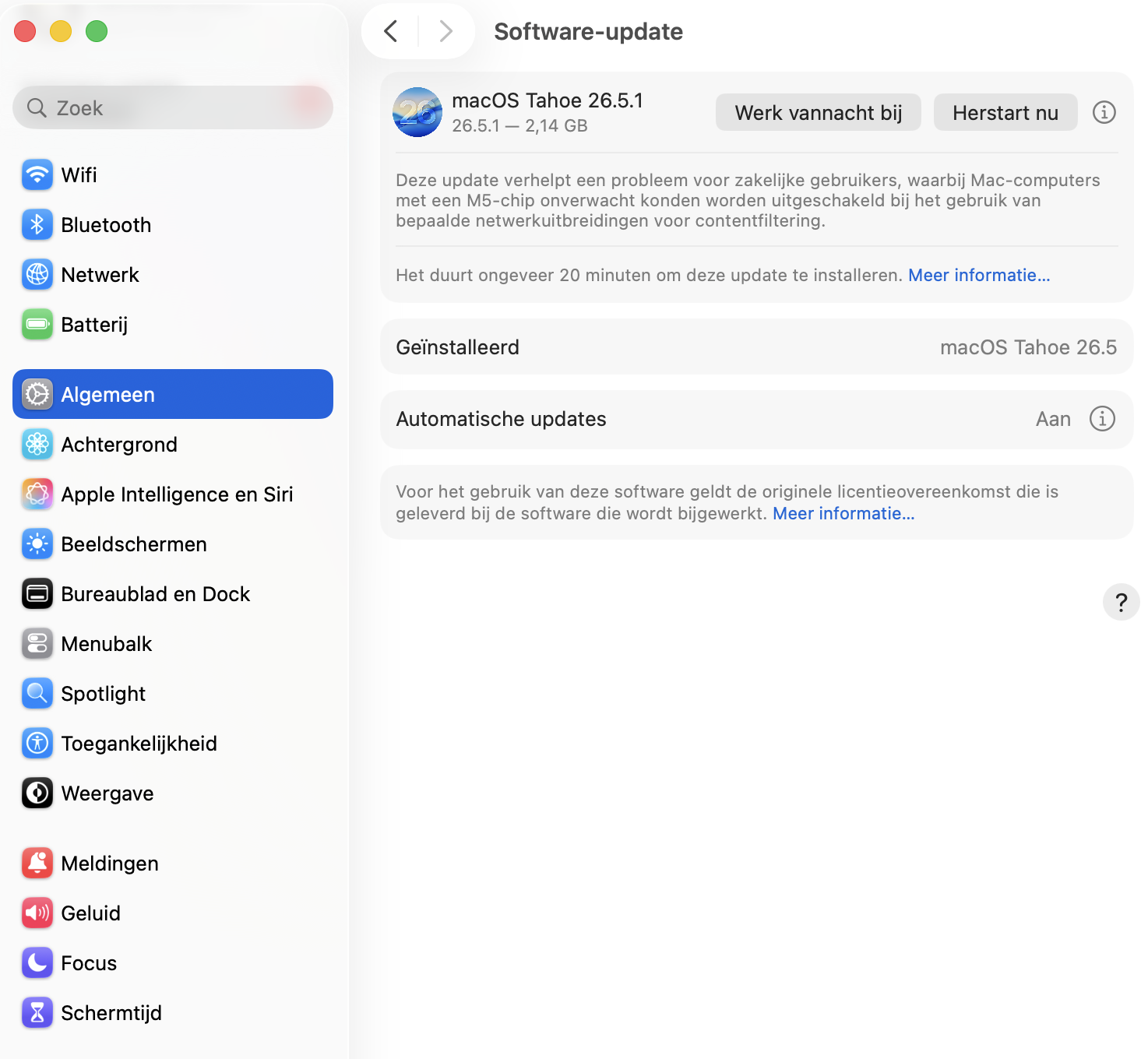Click the Apple Intelligence en Siri icon

pos(37,494)
